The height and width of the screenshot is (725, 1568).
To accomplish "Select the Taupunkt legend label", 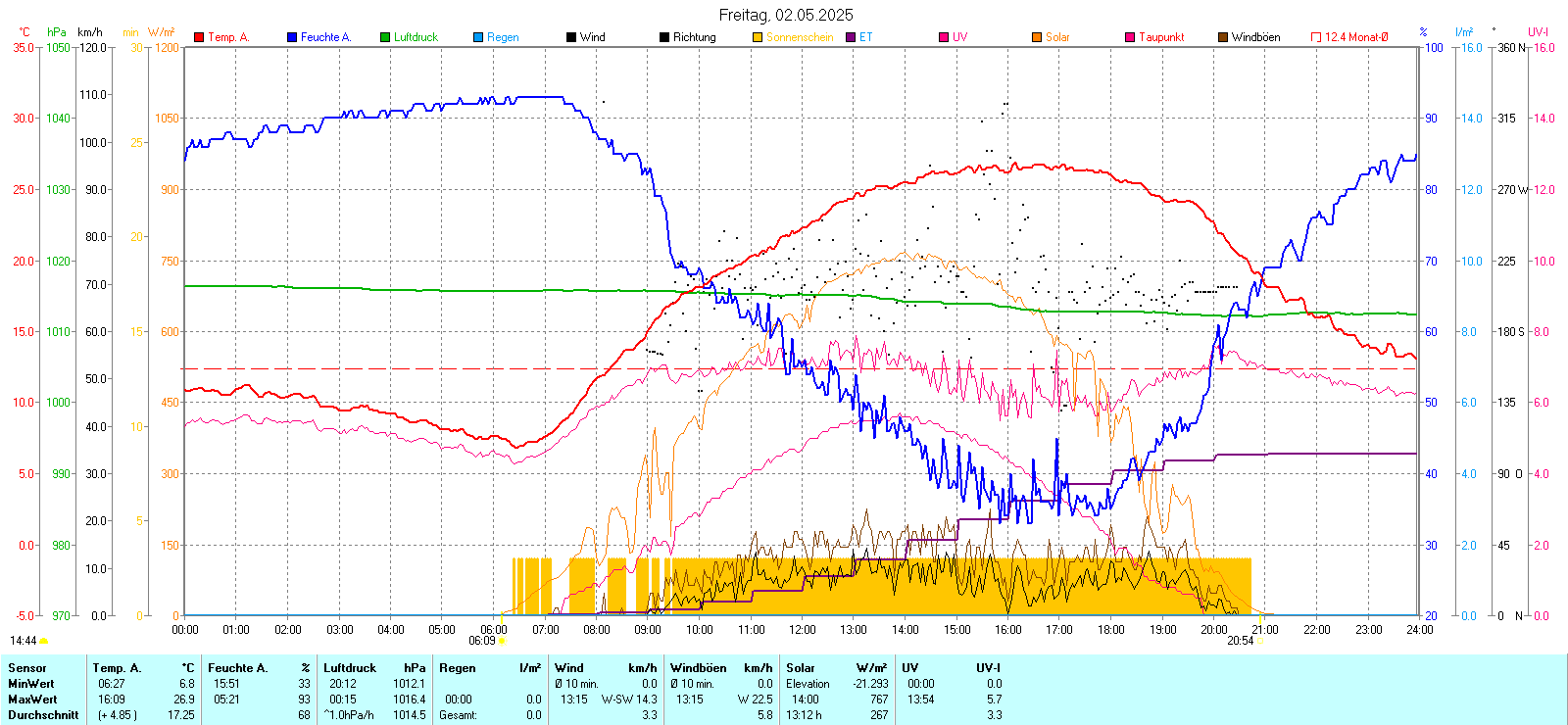I will point(1161,37).
